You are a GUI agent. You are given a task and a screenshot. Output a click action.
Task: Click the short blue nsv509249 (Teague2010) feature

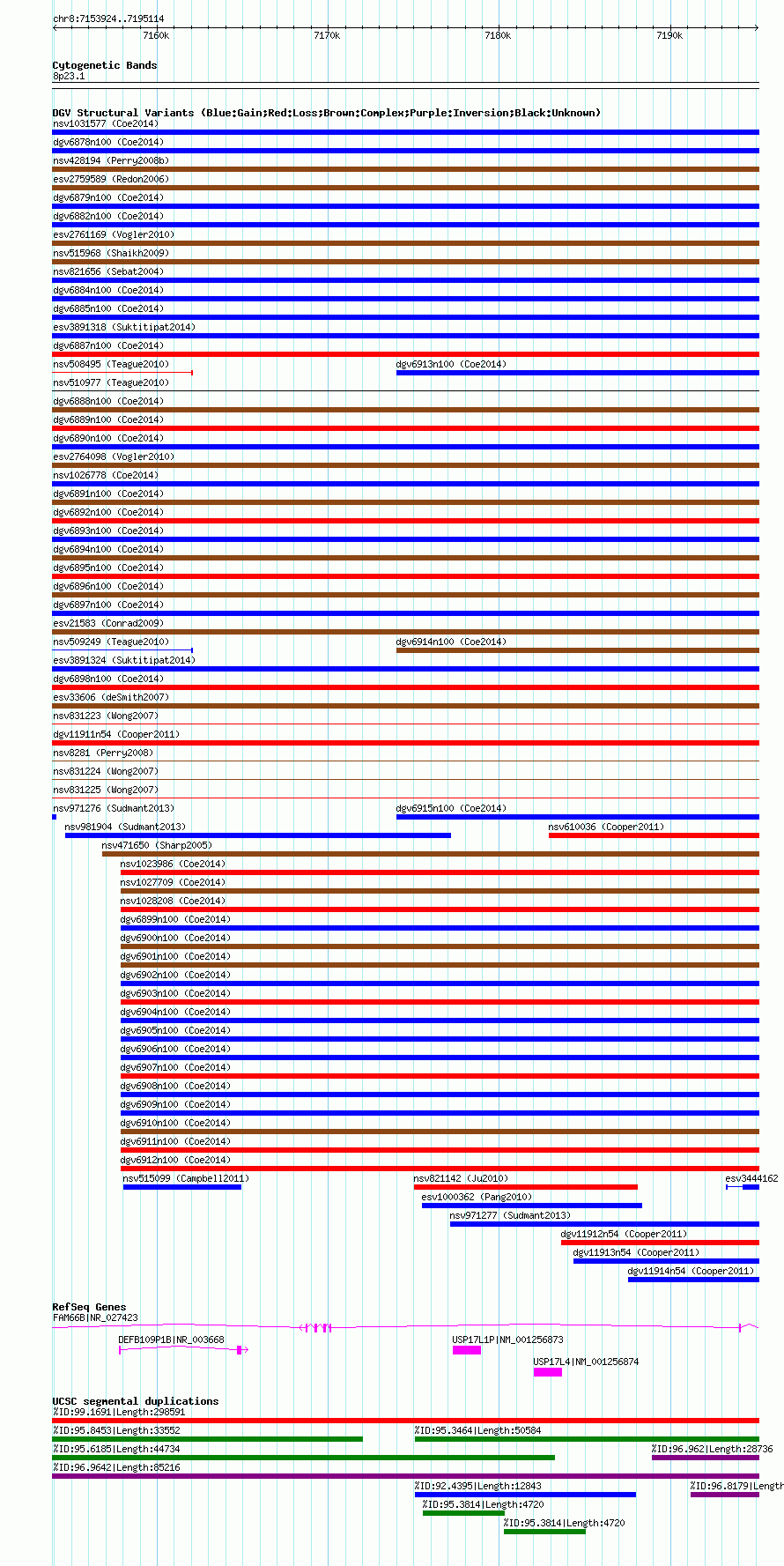(122, 650)
